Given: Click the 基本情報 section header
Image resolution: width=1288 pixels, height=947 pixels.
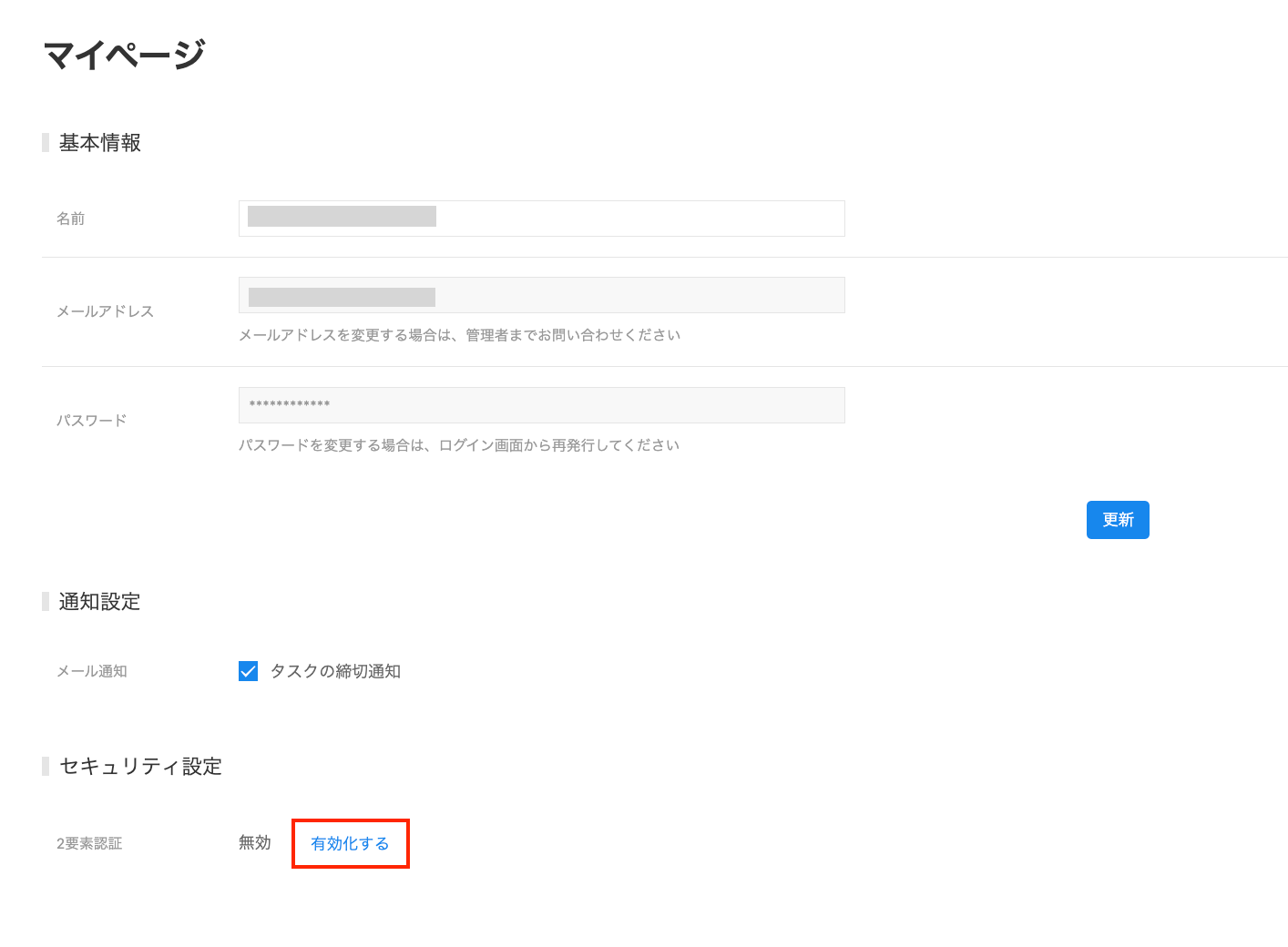Looking at the screenshot, I should point(98,143).
